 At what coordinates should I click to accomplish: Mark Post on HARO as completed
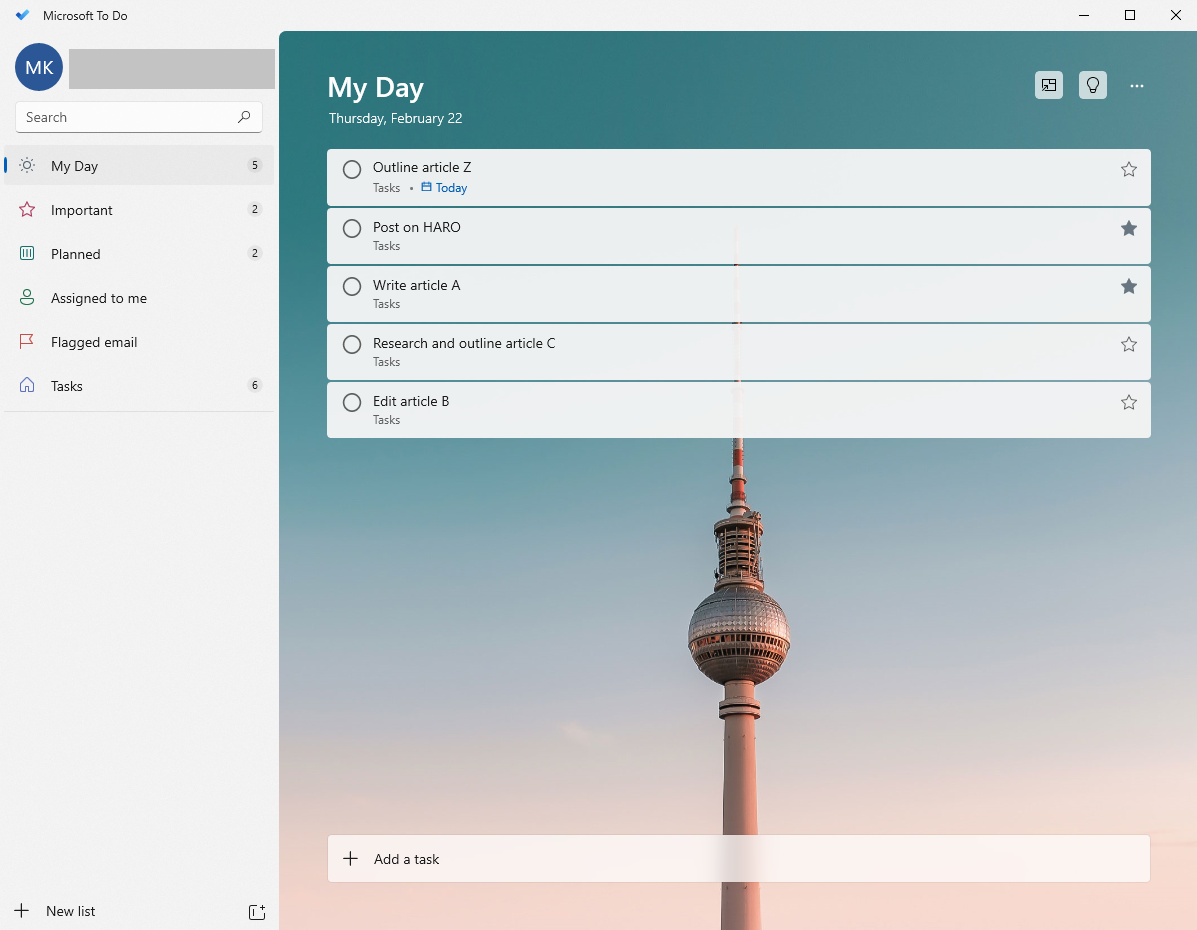coord(352,229)
